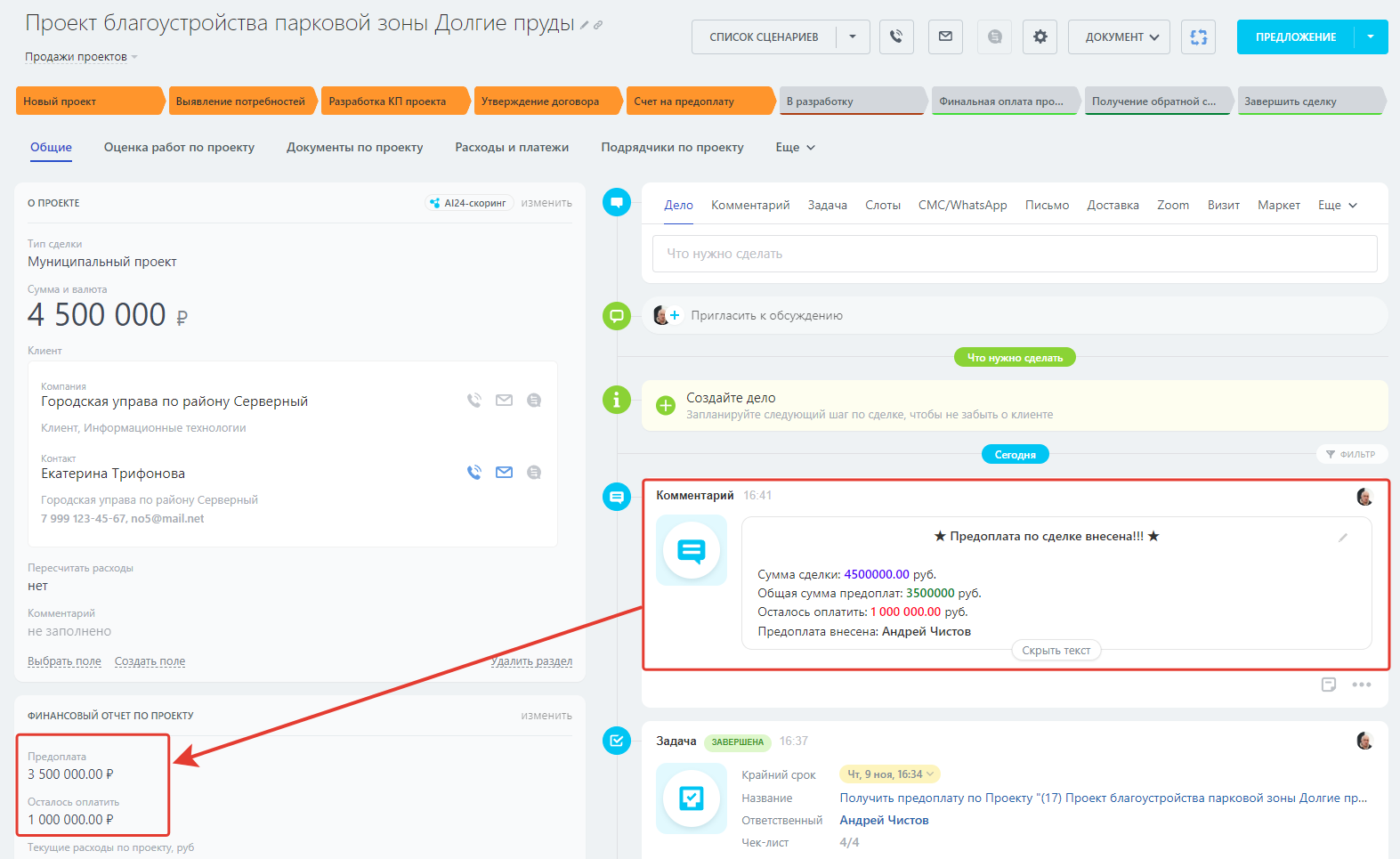Click the green plus icon next to Создайте дело
The height and width of the screenshot is (859, 1400).
click(x=666, y=406)
